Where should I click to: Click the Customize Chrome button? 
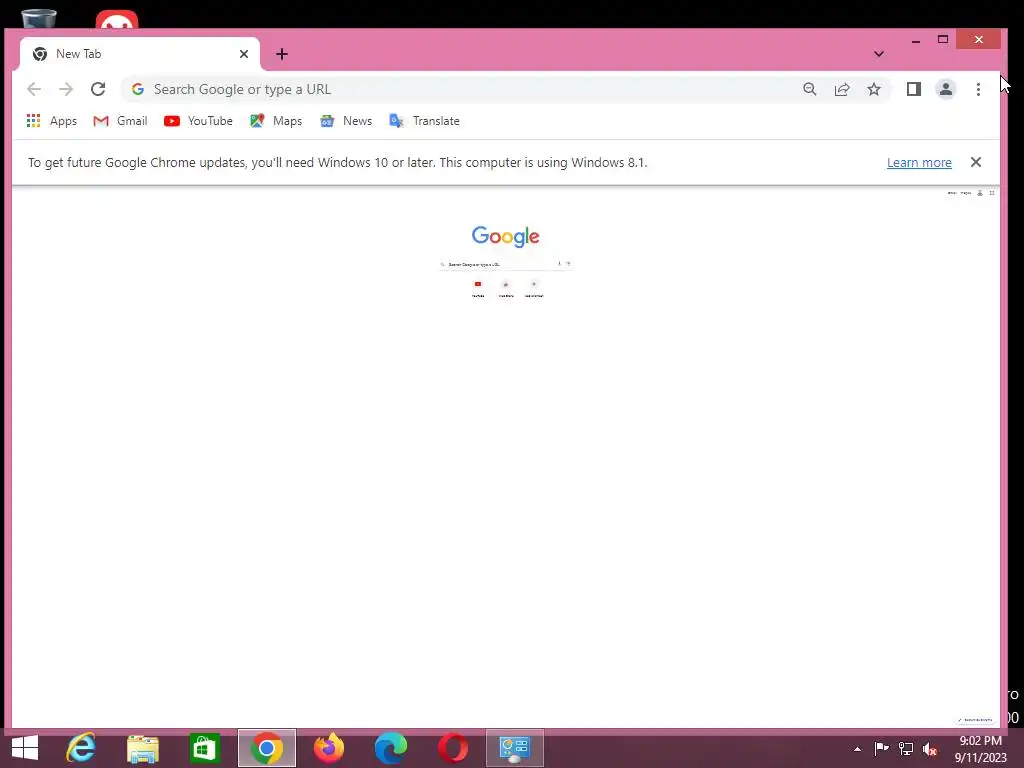[x=974, y=720]
